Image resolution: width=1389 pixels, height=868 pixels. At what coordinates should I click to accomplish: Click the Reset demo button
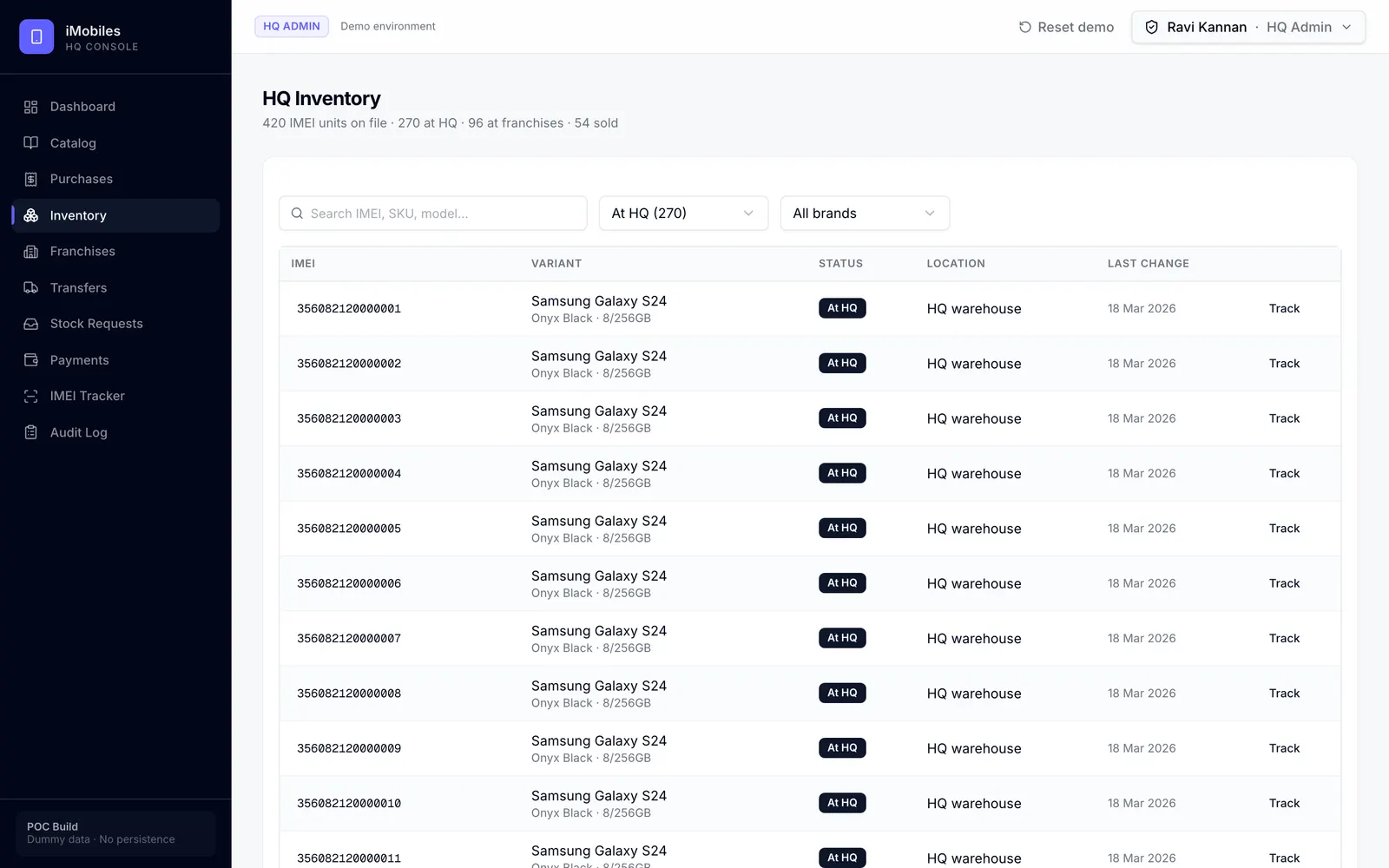click(x=1066, y=27)
